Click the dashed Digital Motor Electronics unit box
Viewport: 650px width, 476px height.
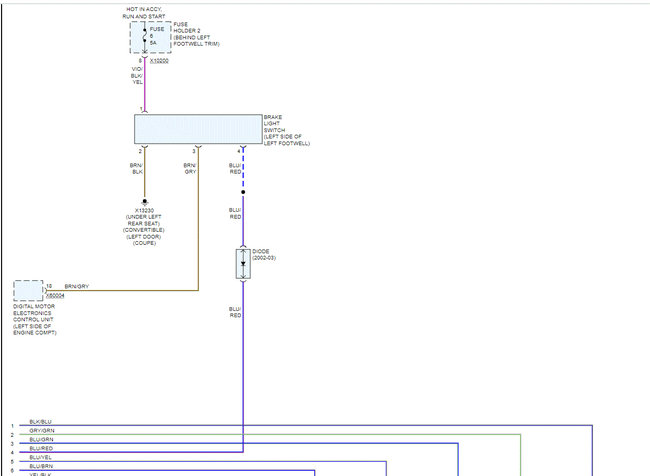click(28, 290)
